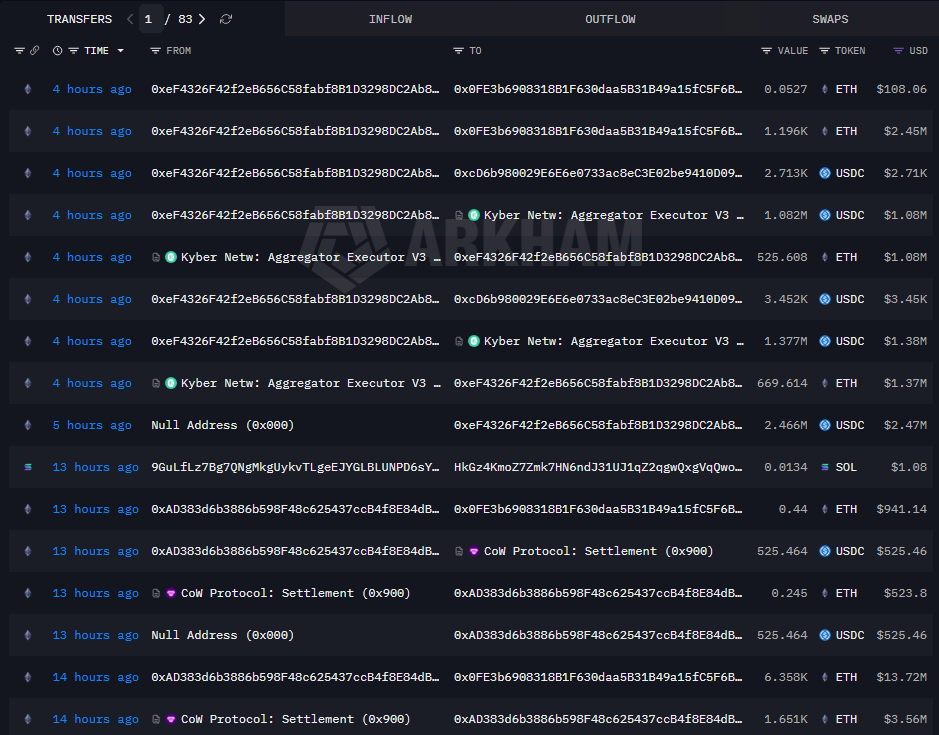Screen dimensions: 939x735
Task: Click Ethereum chain icon on $13.72M row
Action: [x=28, y=677]
